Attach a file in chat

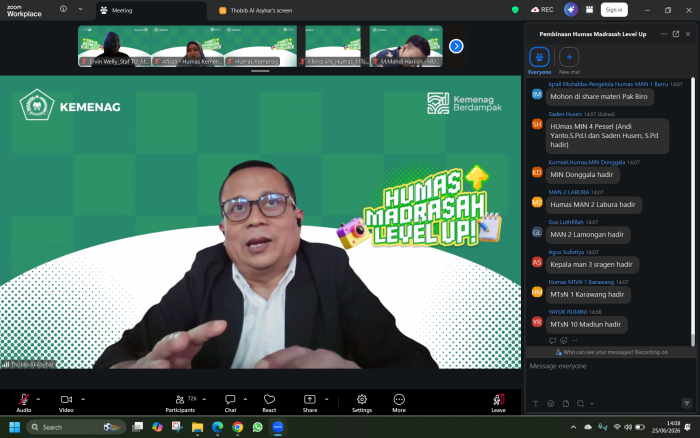click(x=566, y=404)
